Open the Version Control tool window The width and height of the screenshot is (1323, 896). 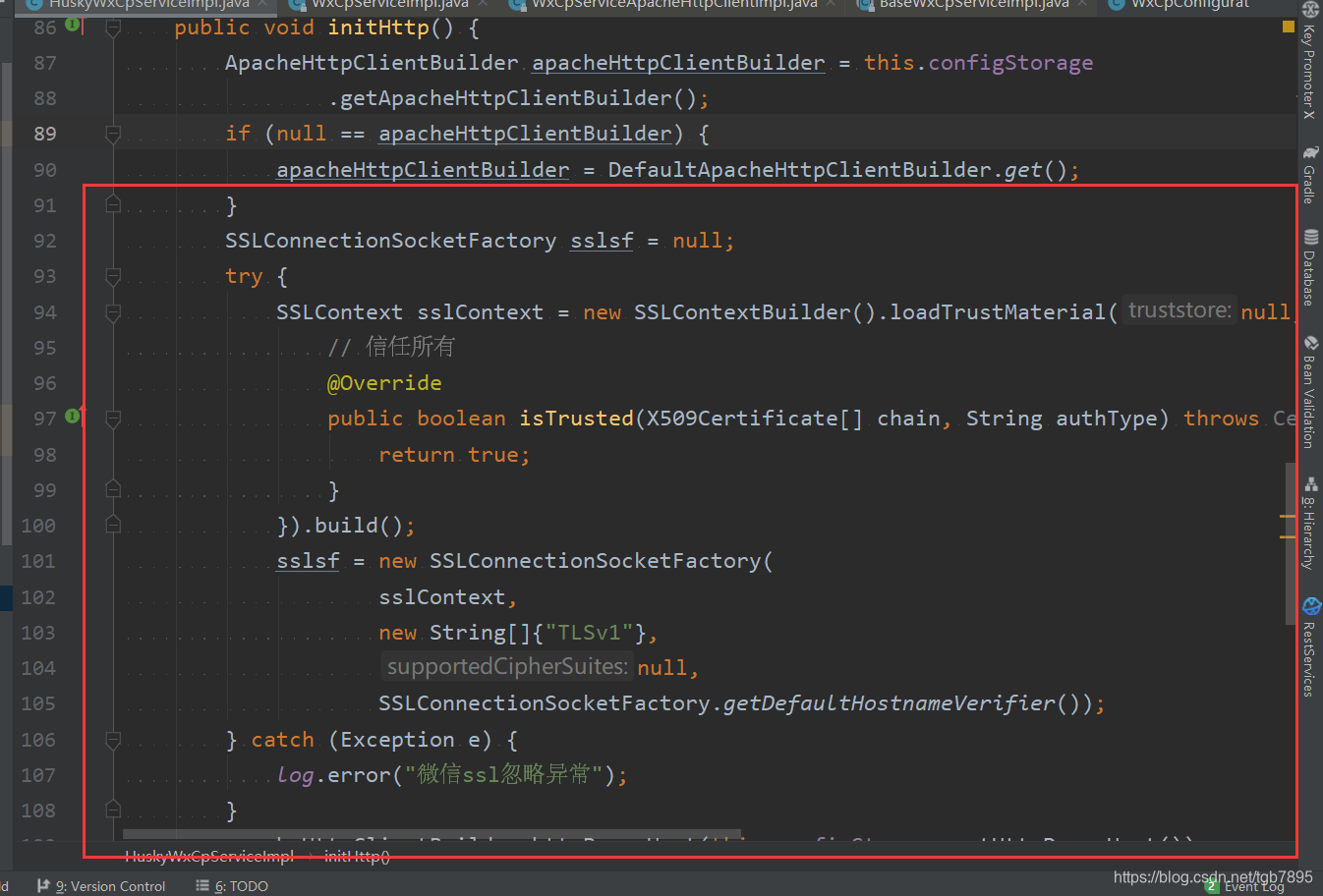(x=101, y=886)
